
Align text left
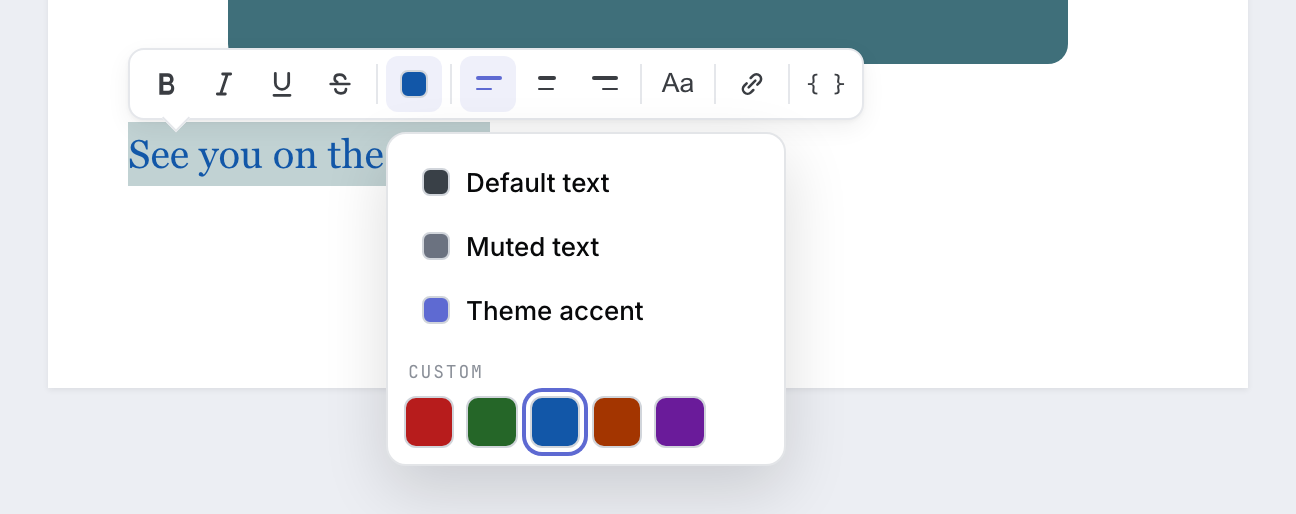pyautogui.click(x=488, y=84)
